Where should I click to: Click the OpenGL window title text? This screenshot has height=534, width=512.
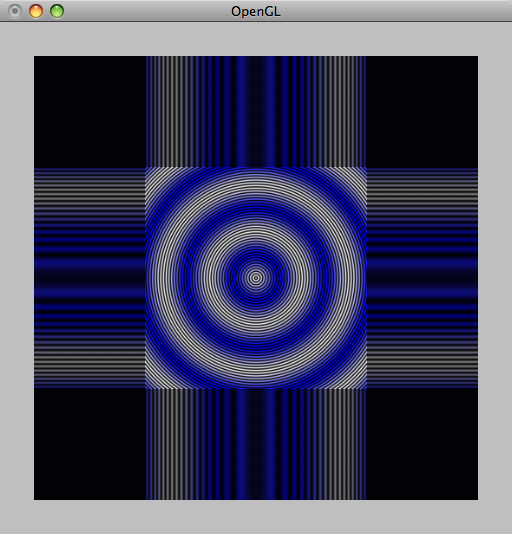(255, 12)
